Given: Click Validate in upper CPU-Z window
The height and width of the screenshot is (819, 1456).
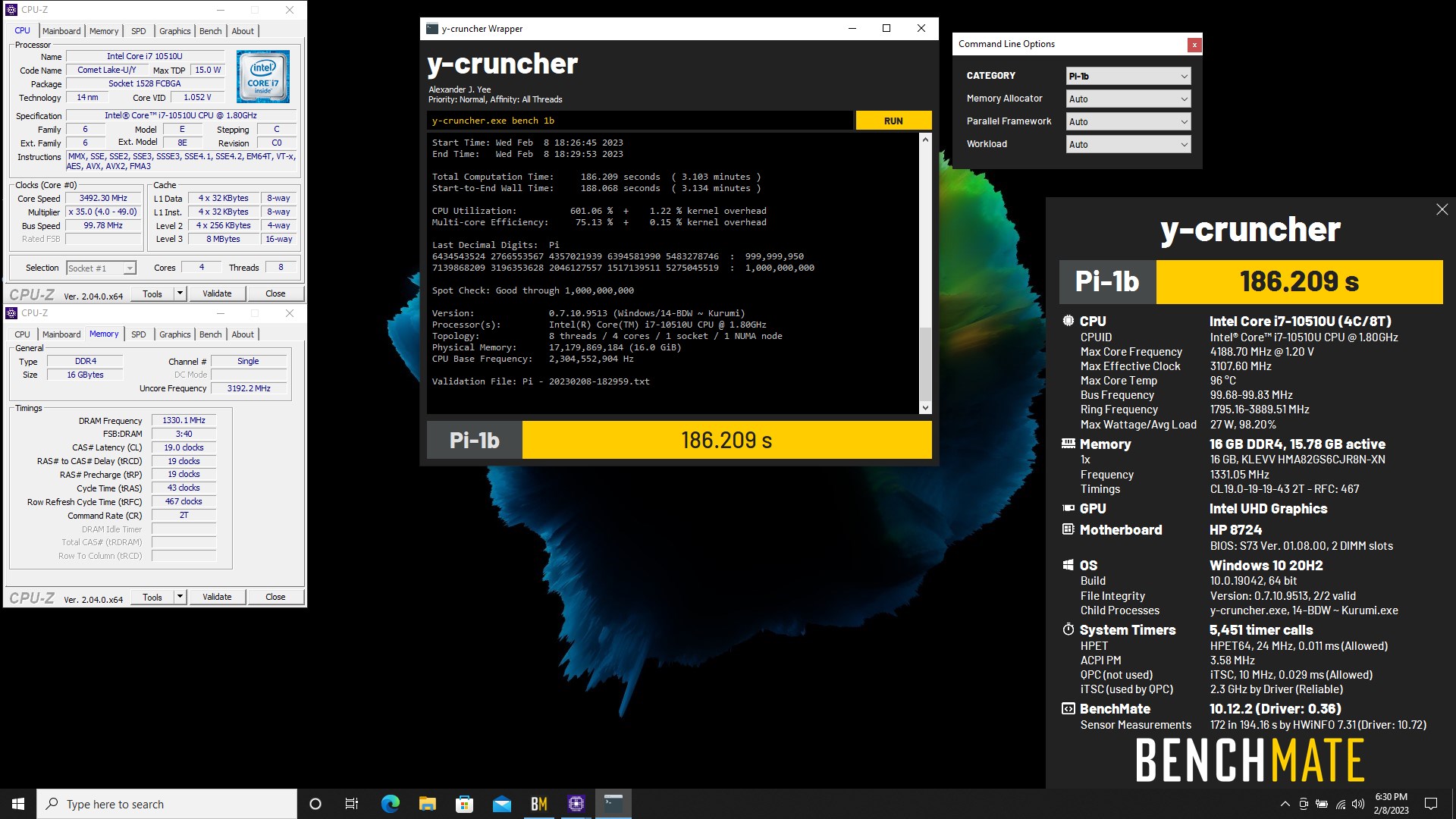Looking at the screenshot, I should pyautogui.click(x=217, y=293).
